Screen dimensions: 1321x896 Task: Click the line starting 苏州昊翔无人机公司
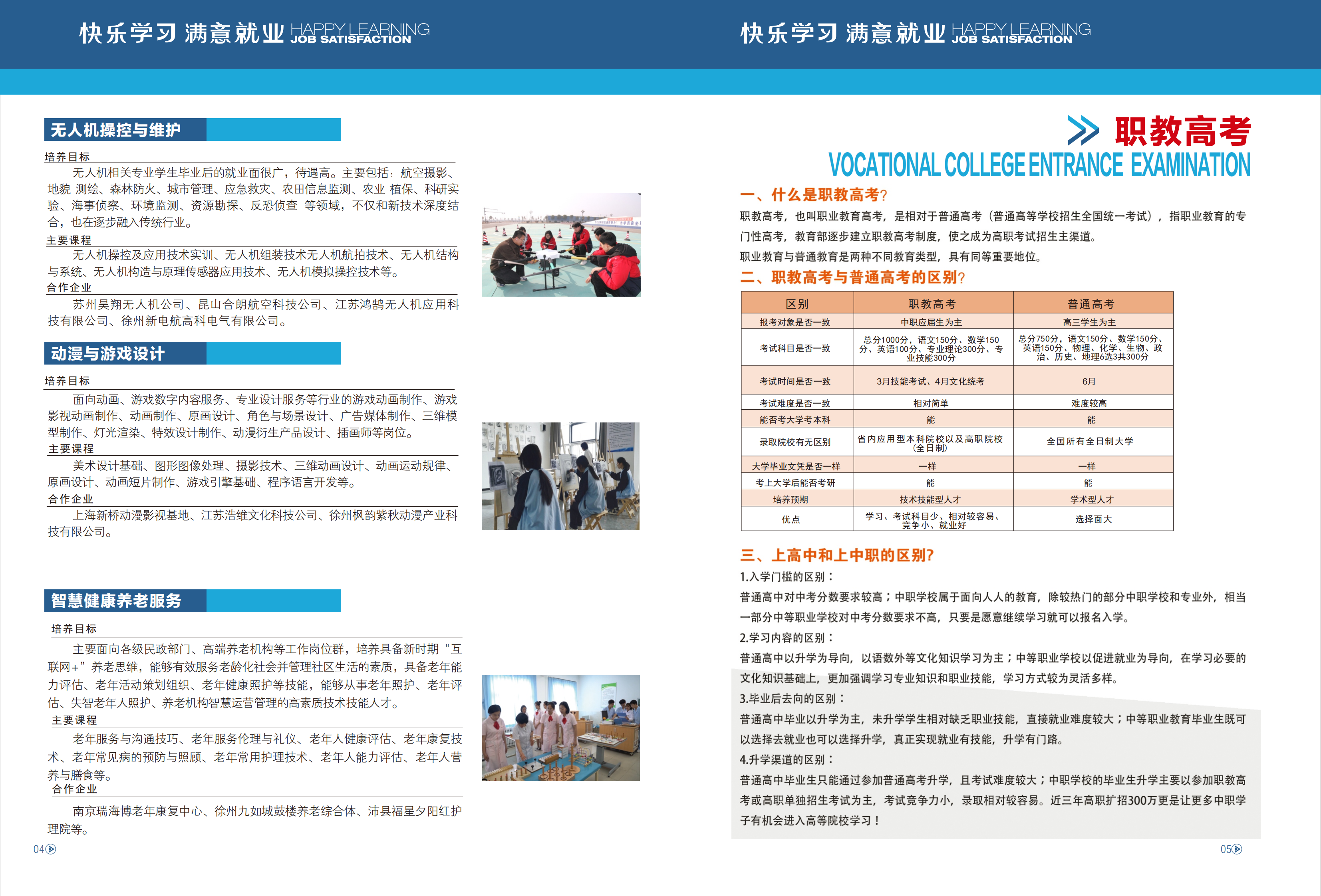266,305
